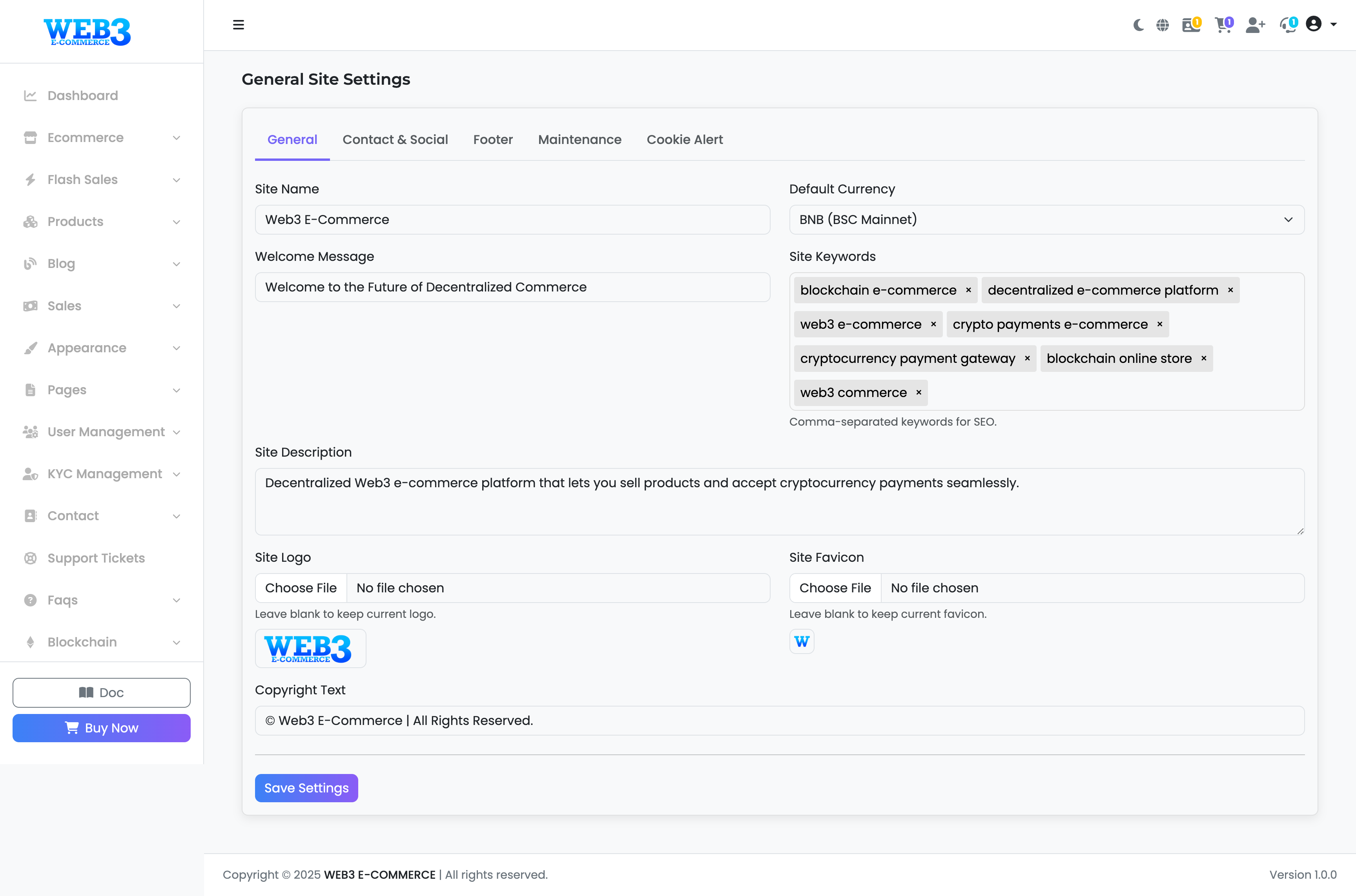1356x896 pixels.
Task: Remove 'blockchain online store' keyword tag
Action: tap(1203, 358)
